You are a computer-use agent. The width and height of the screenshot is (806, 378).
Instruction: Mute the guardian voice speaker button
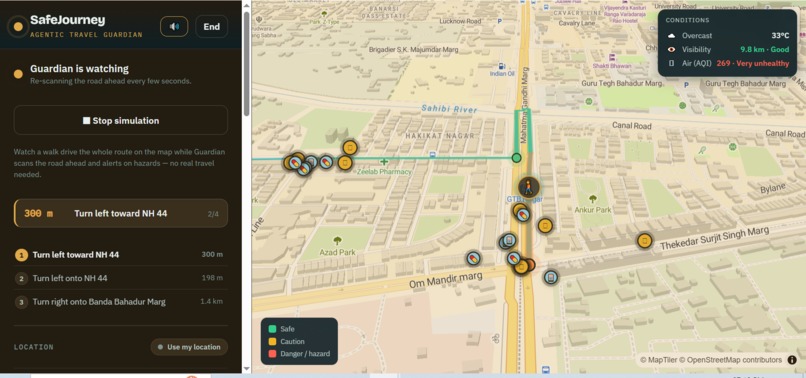coord(174,27)
